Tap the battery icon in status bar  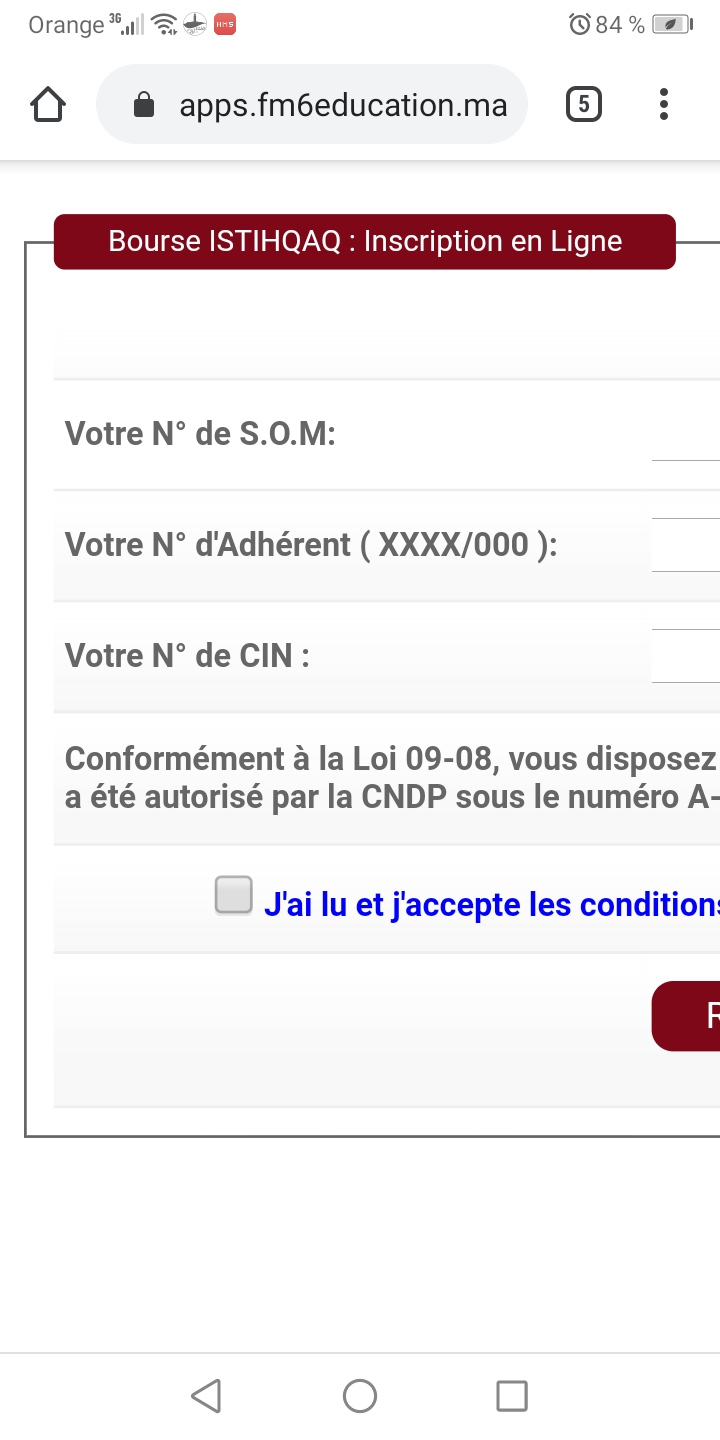coord(672,25)
